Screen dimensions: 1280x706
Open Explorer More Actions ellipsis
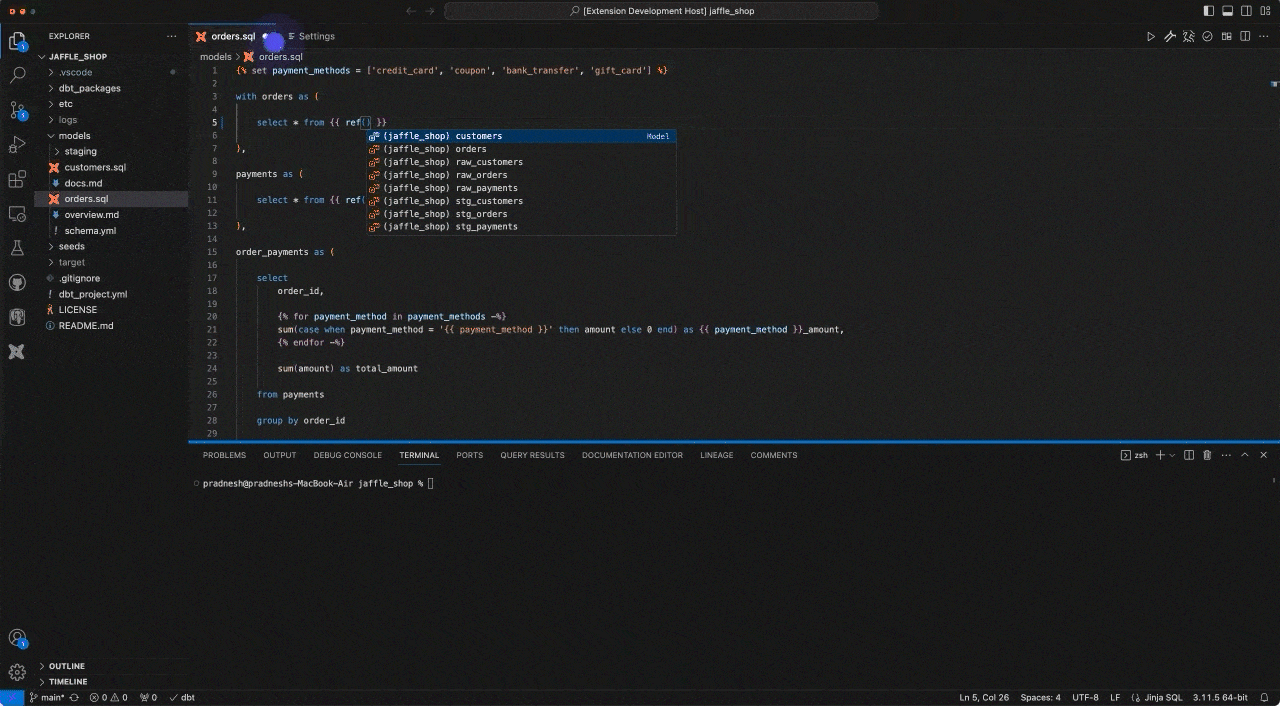[171, 36]
